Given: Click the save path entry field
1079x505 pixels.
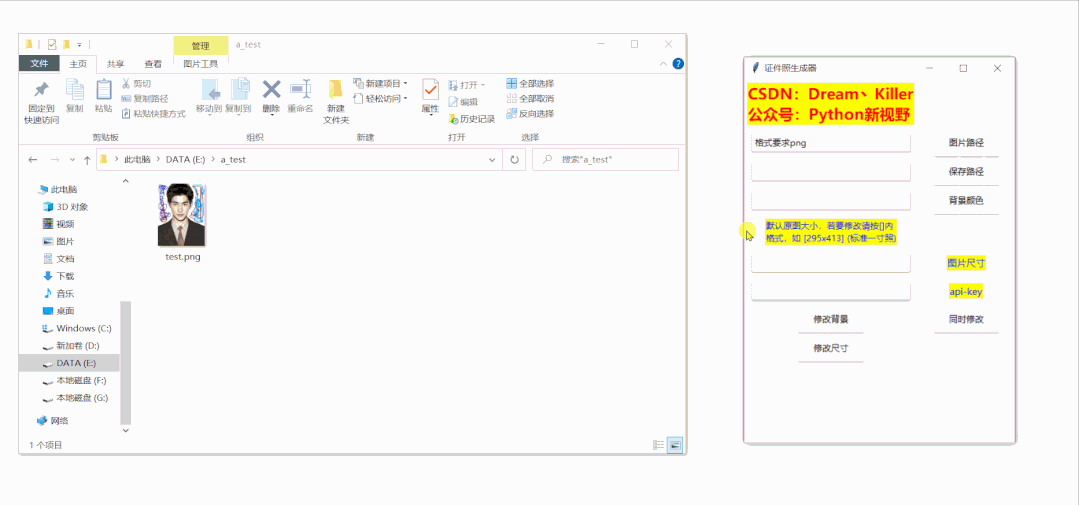Looking at the screenshot, I should (831, 172).
